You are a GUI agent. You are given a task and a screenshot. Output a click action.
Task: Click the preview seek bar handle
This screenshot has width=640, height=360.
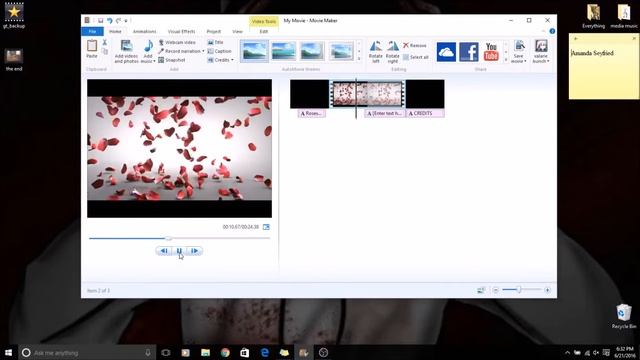[x=168, y=238]
